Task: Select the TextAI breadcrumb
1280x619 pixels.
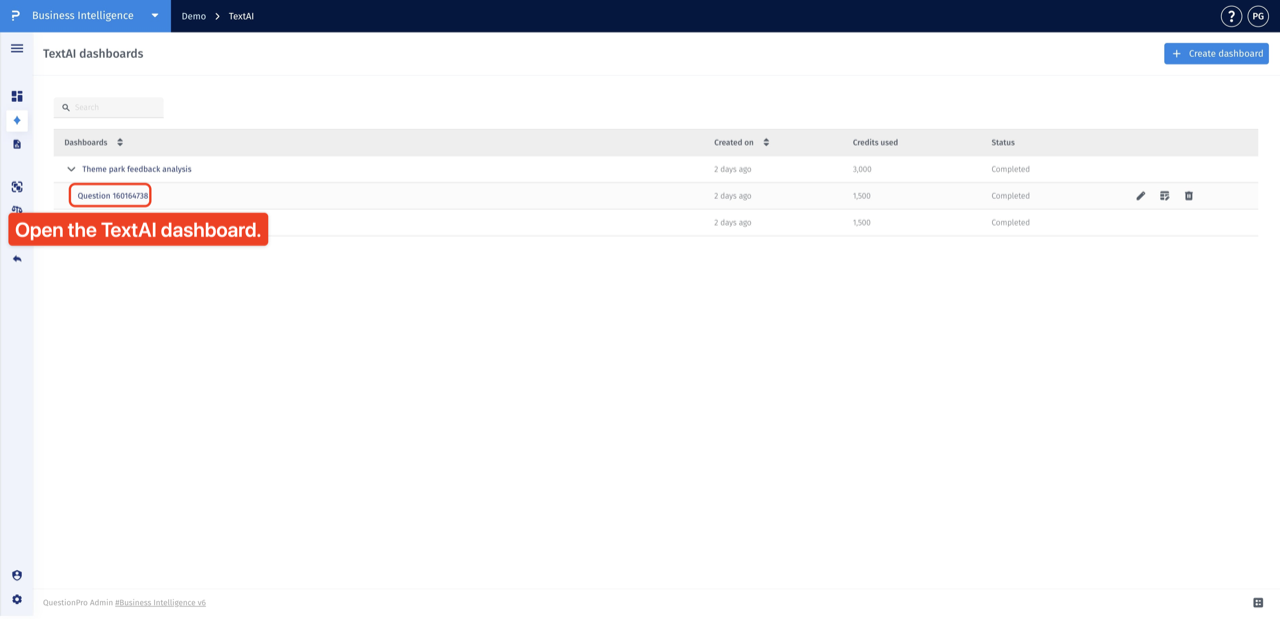Action: pyautogui.click(x=241, y=16)
